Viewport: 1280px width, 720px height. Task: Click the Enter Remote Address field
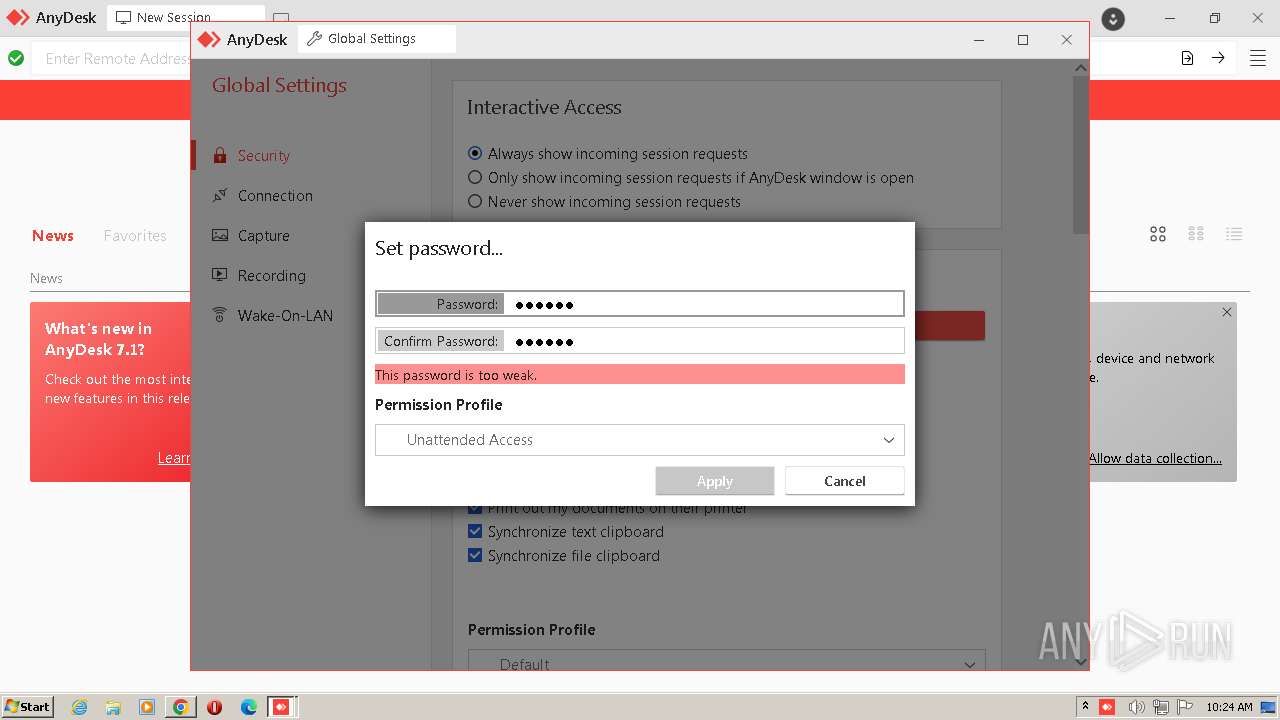click(117, 58)
